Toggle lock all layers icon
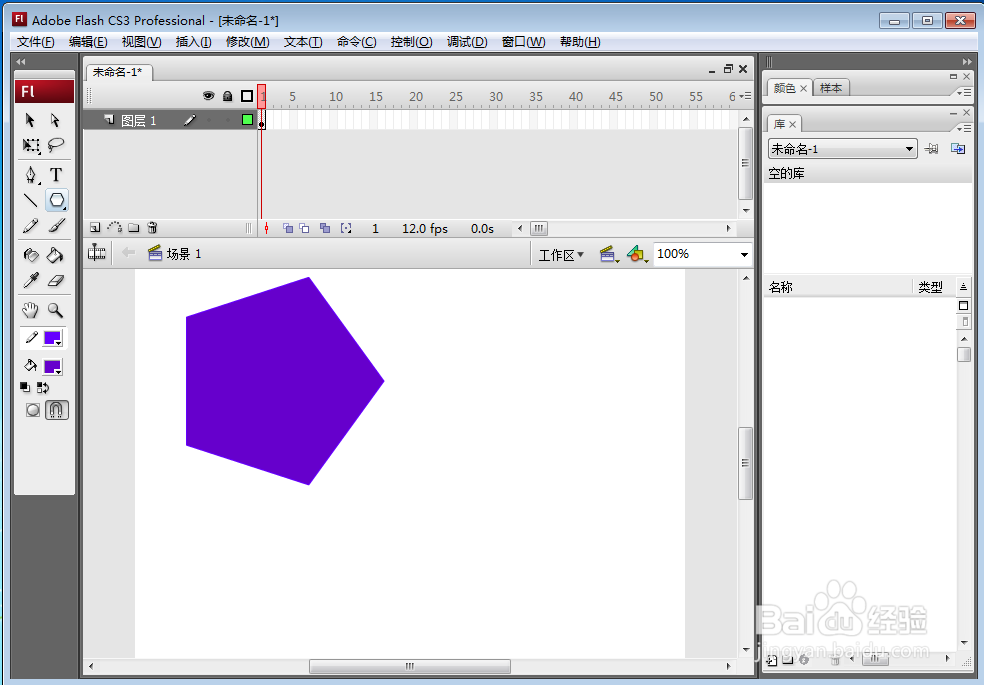Viewport: 984px width, 685px height. click(x=228, y=96)
